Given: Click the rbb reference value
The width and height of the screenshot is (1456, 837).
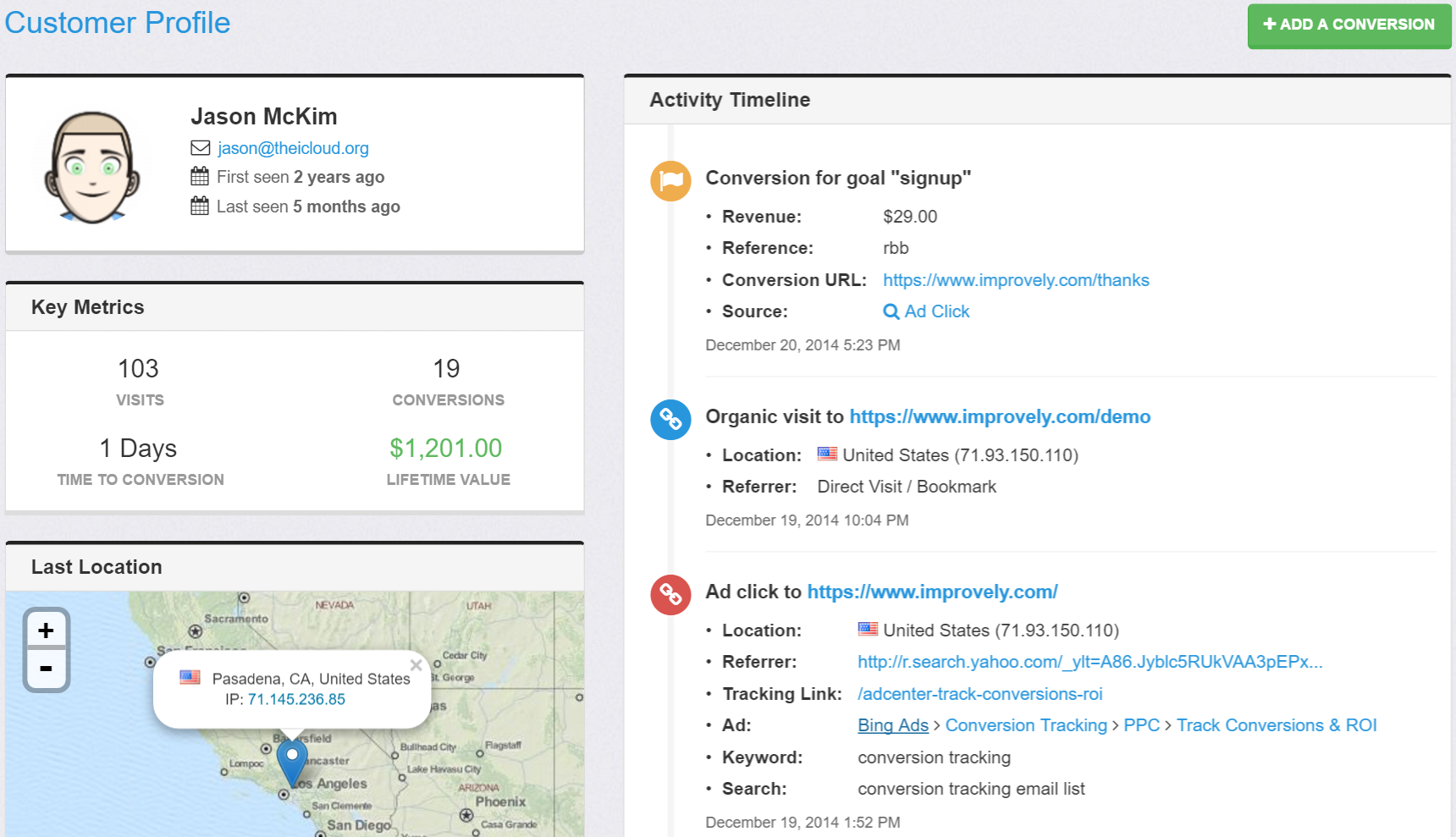Looking at the screenshot, I should click(896, 248).
